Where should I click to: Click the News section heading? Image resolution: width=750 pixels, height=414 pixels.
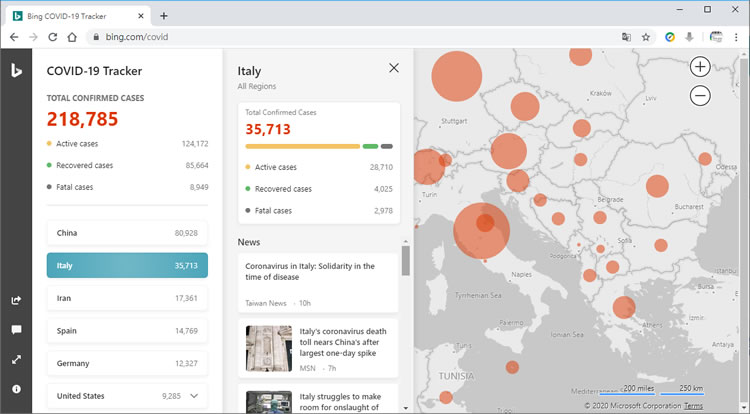tap(249, 242)
